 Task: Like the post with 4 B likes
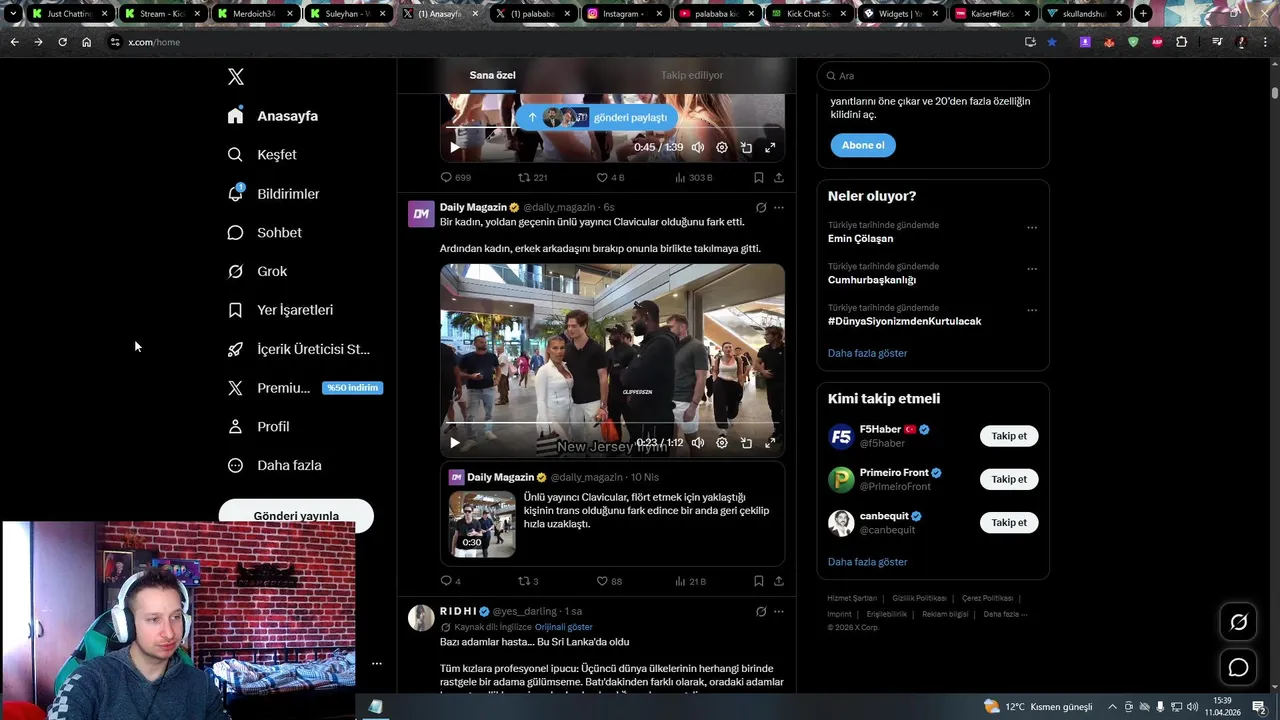coord(610,177)
